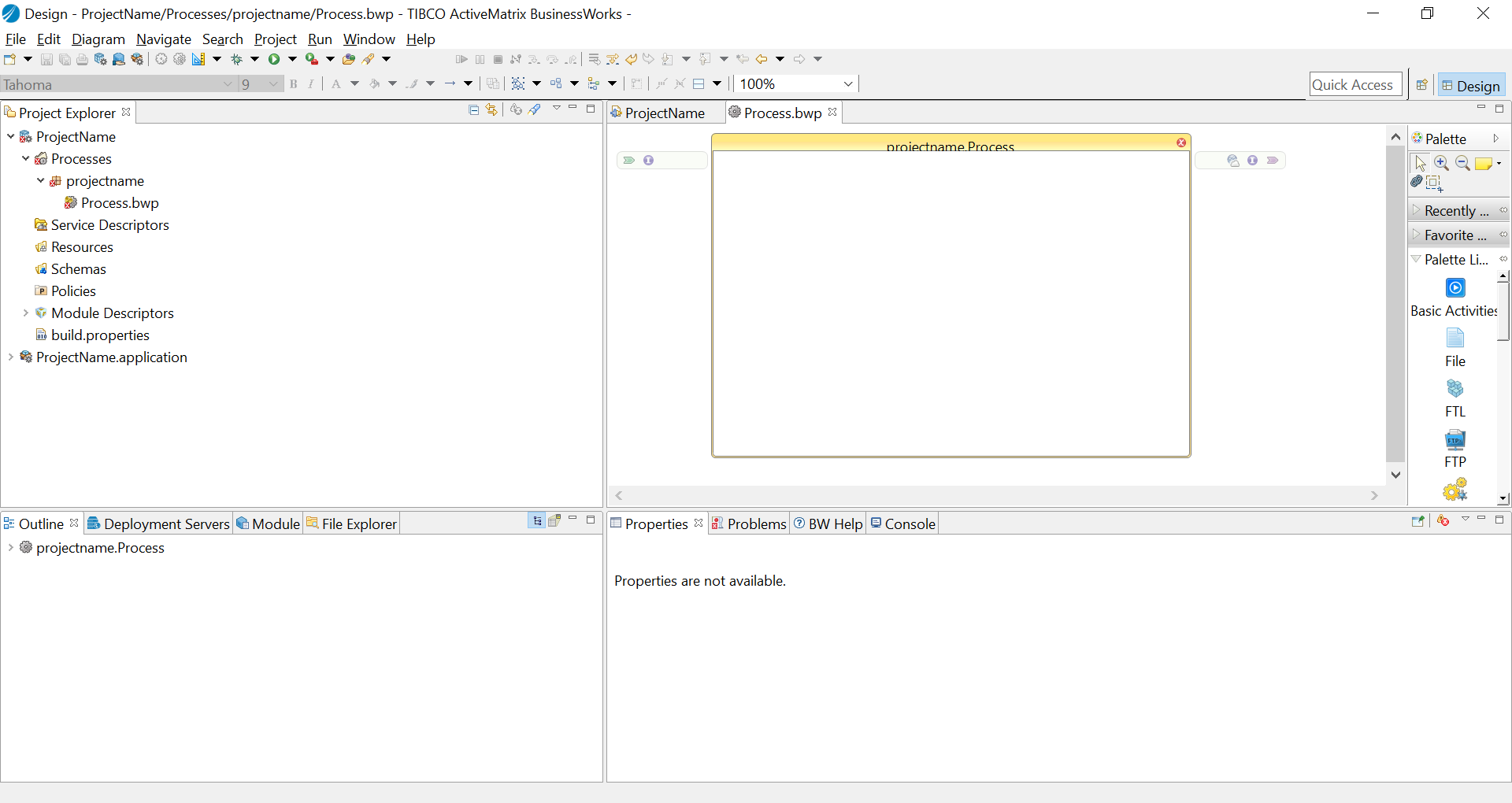Open Process.bwp in Project Explorer
Viewport: 1512px width, 803px height.
[120, 203]
